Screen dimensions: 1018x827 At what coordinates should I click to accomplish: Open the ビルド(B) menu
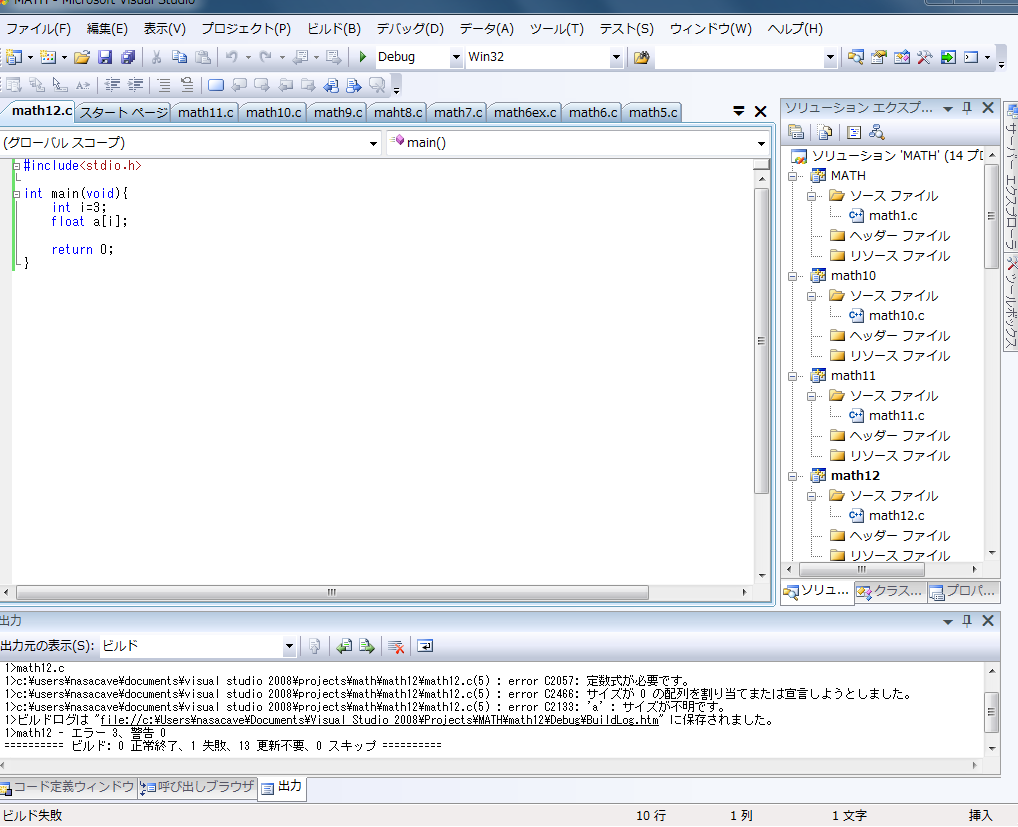pyautogui.click(x=334, y=29)
